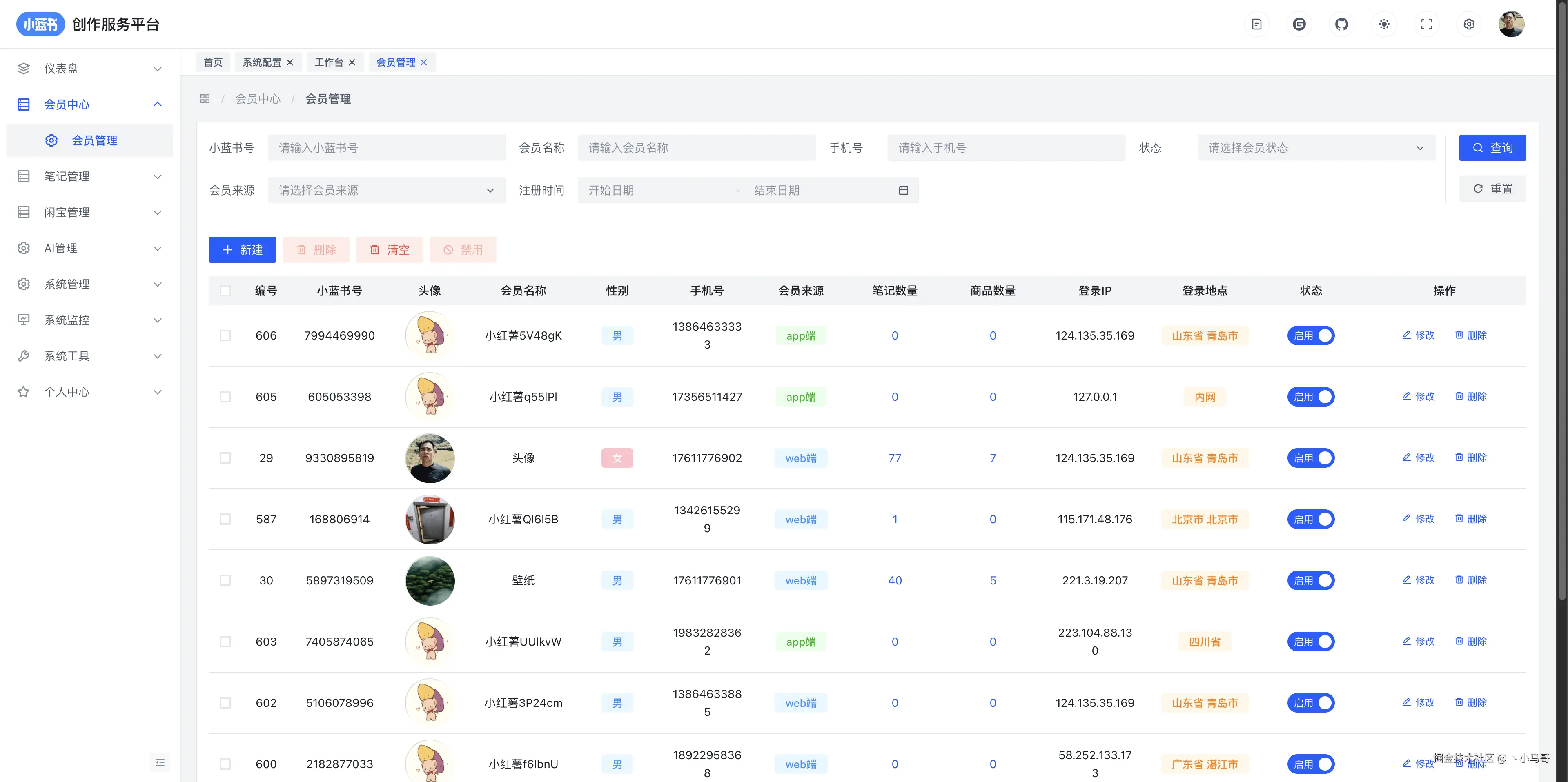Switch to the 工作台 tab
The image size is (1568, 782).
[329, 62]
